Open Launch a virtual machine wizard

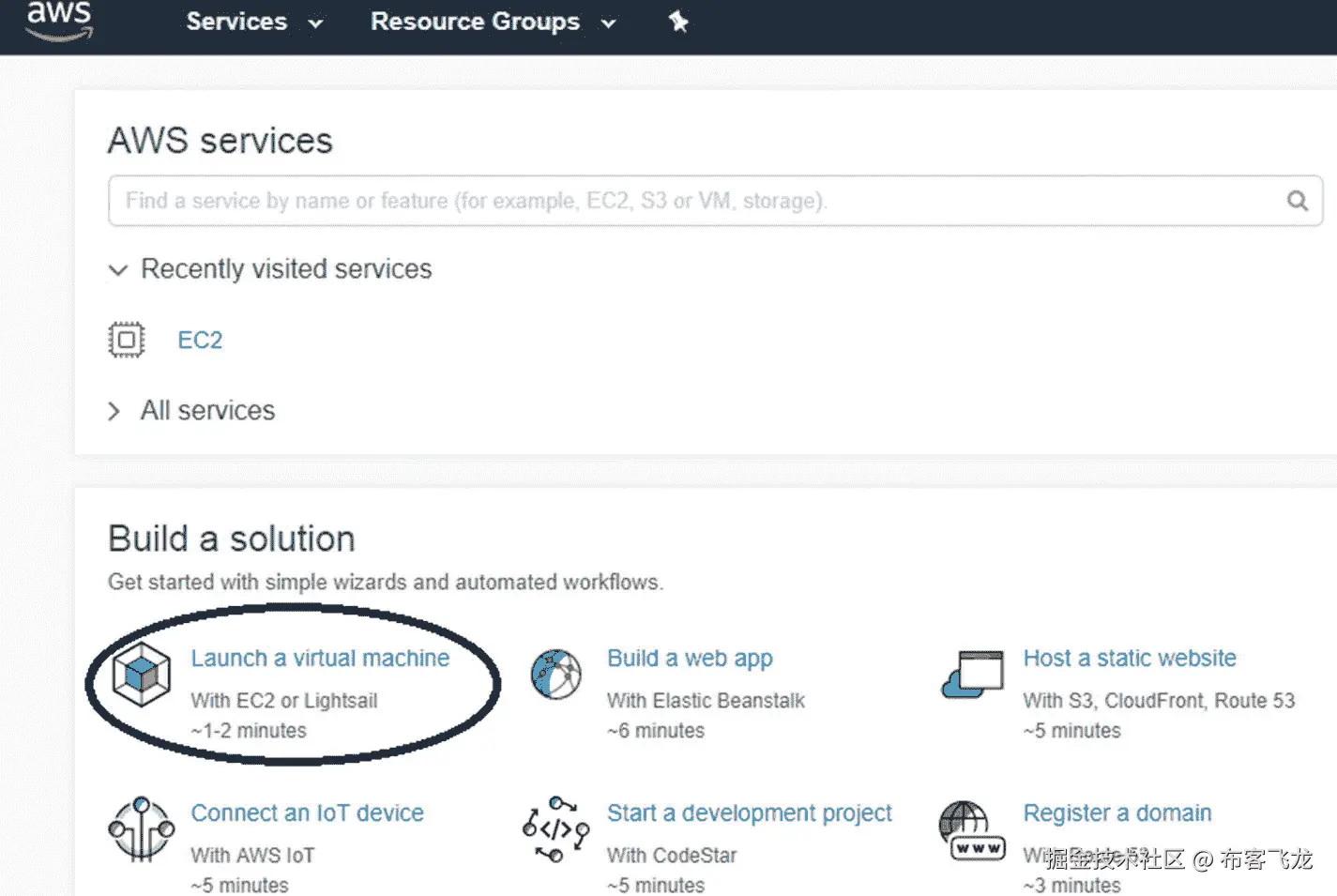click(320, 659)
